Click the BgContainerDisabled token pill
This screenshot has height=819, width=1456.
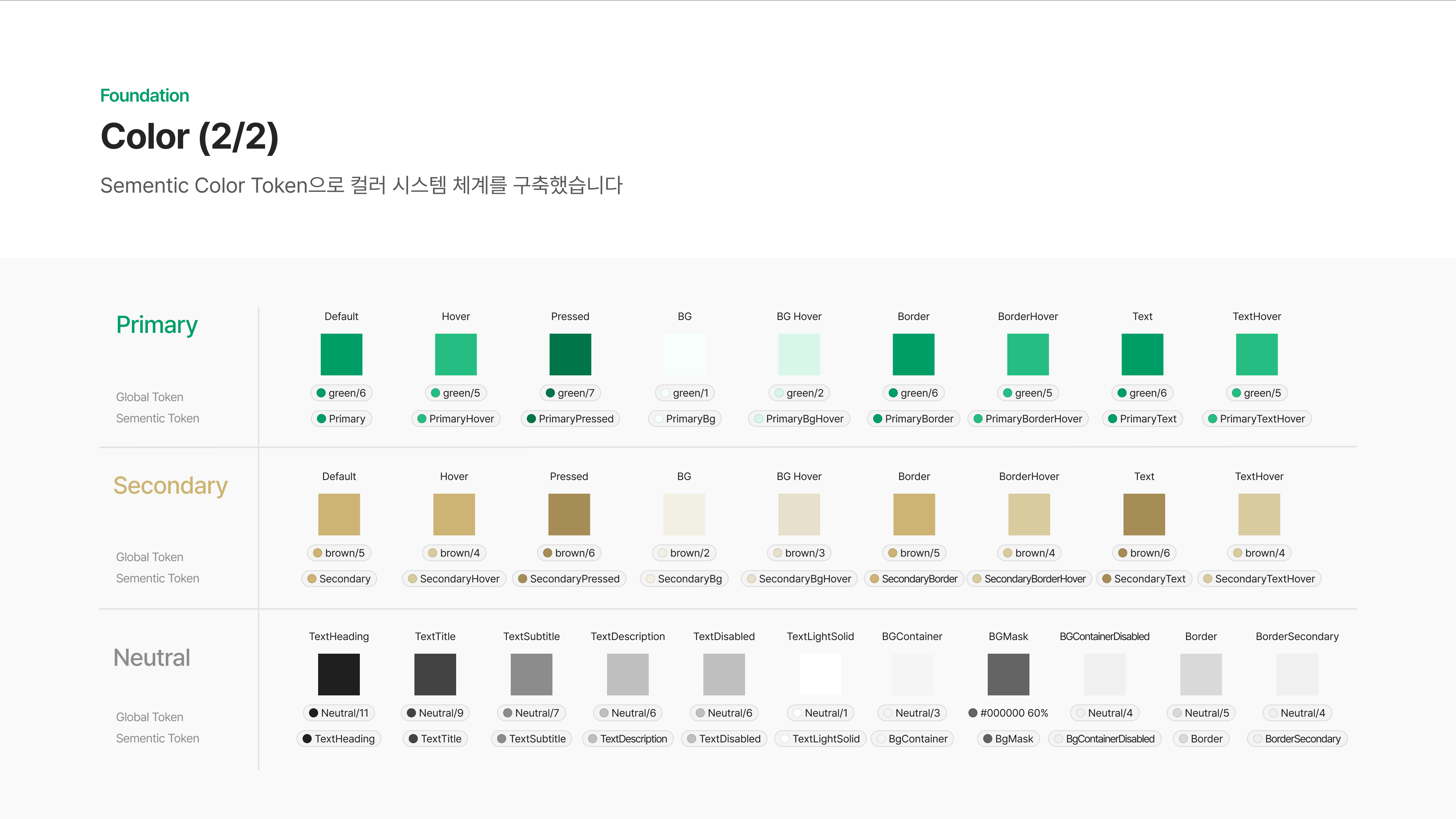[1105, 738]
